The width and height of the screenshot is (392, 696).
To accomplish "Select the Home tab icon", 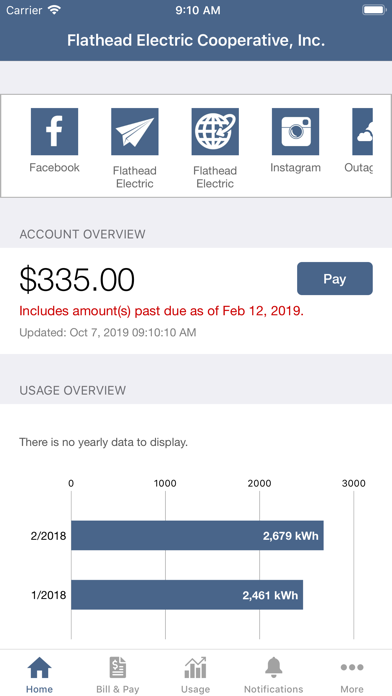I will point(40,668).
